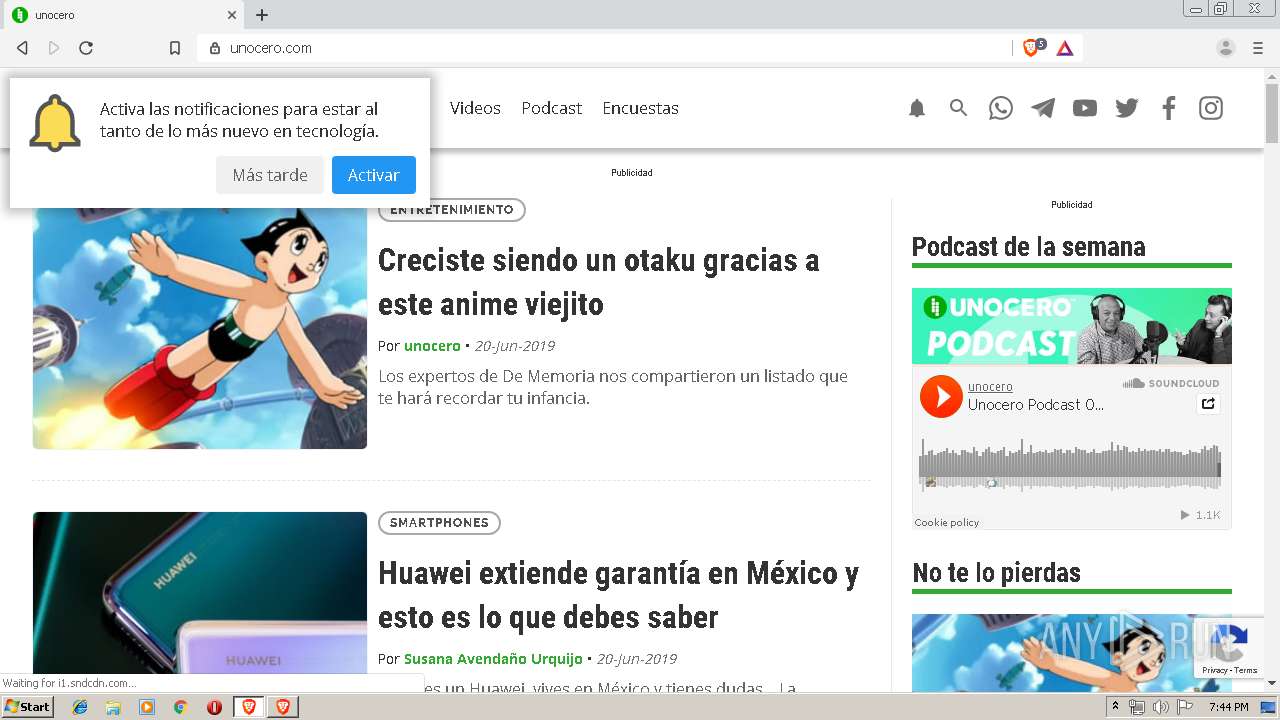
Task: Open the WhatsApp icon link
Action: (x=1001, y=108)
